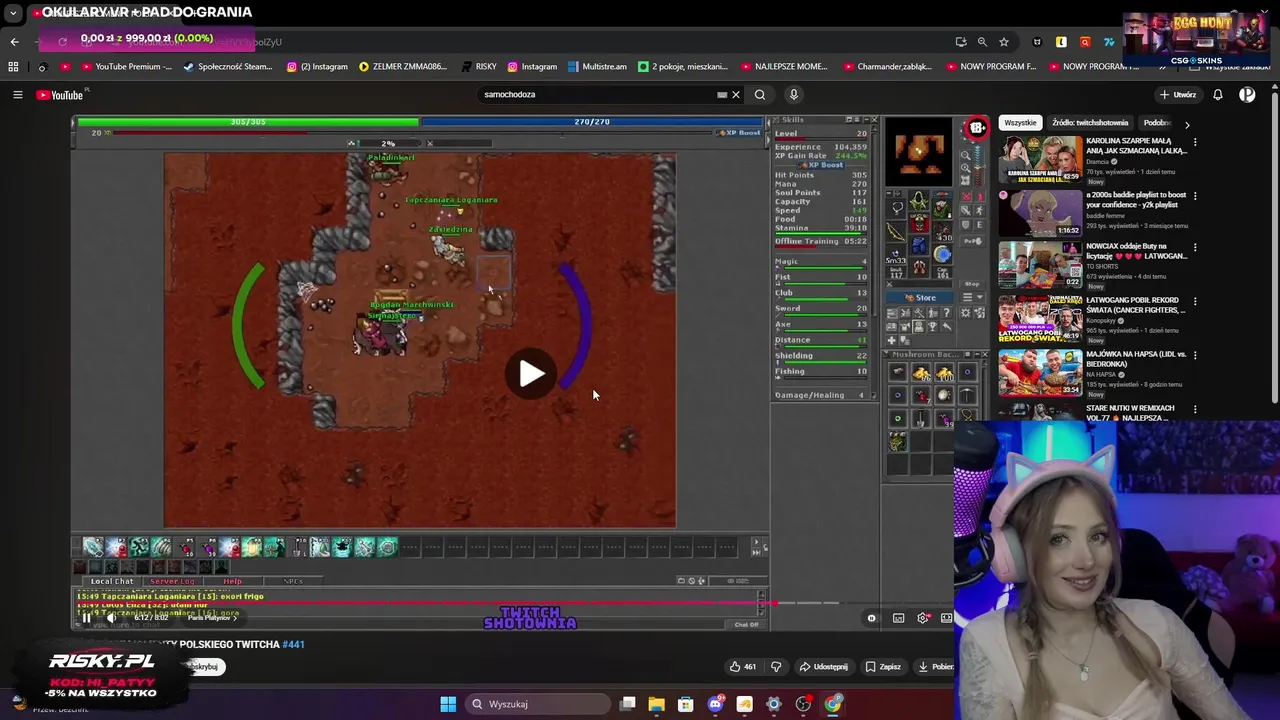Like the video with thumbs up
Image resolution: width=1280 pixels, height=720 pixels.
742,667
